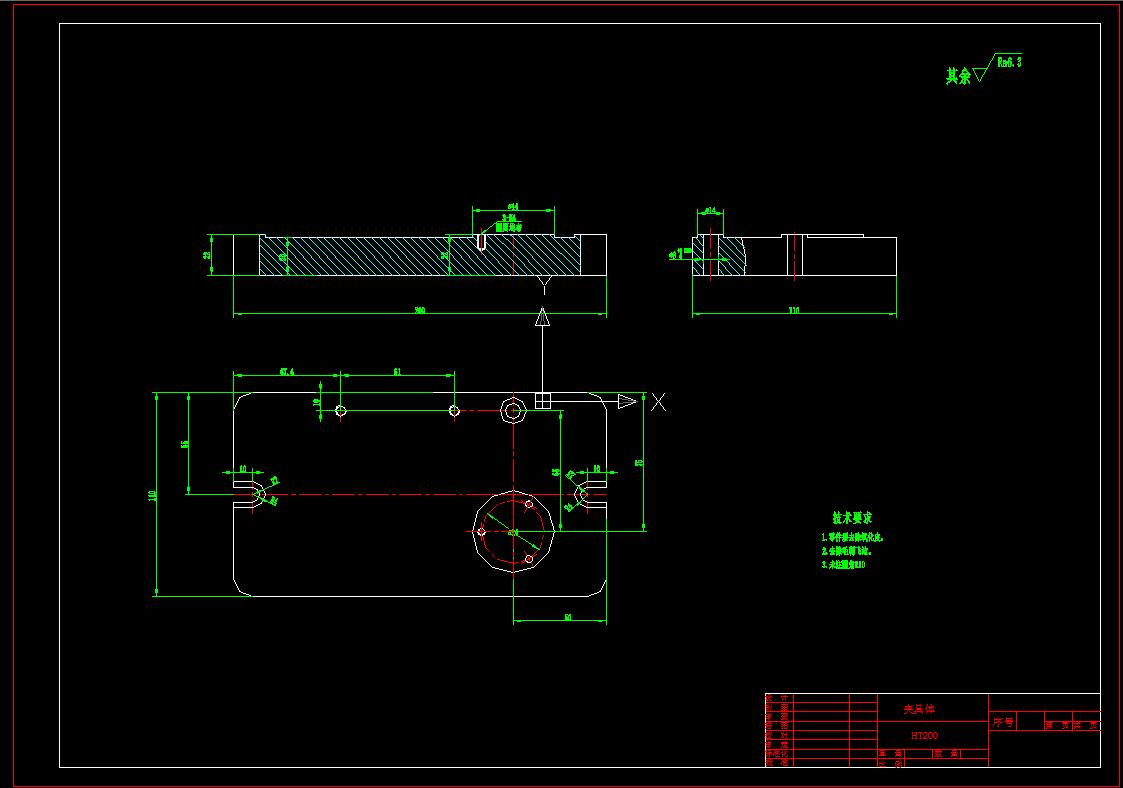Click the Ra6.3 roughness value
The image size is (1123, 788).
[1009, 62]
